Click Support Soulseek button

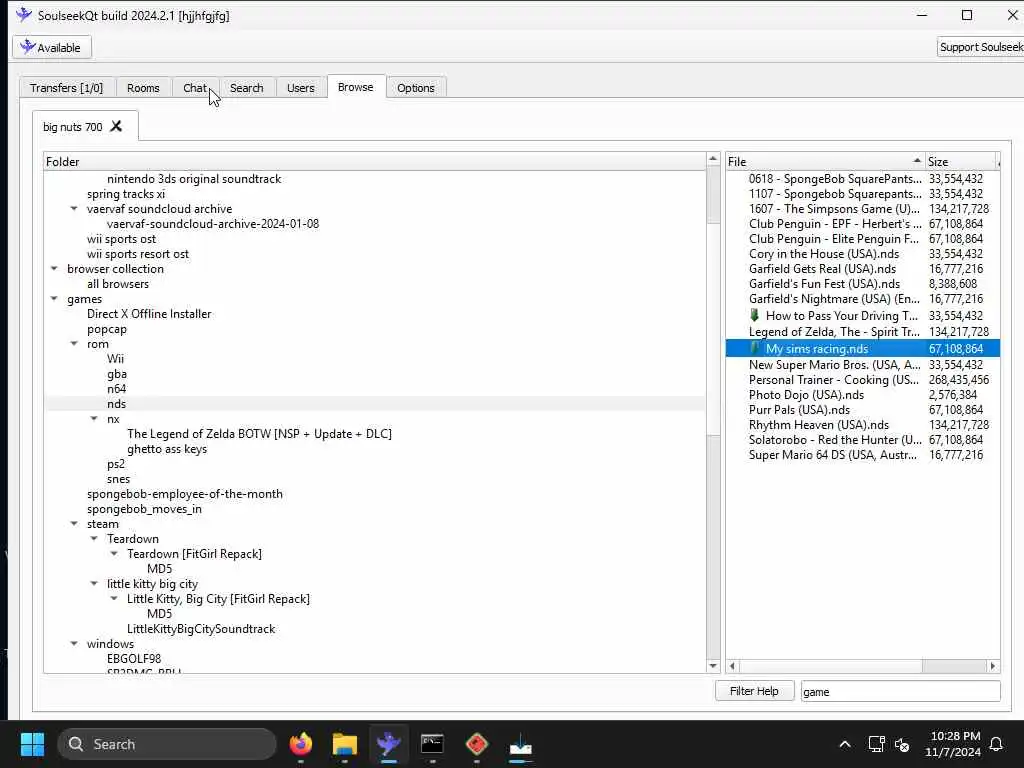pyautogui.click(x=981, y=47)
